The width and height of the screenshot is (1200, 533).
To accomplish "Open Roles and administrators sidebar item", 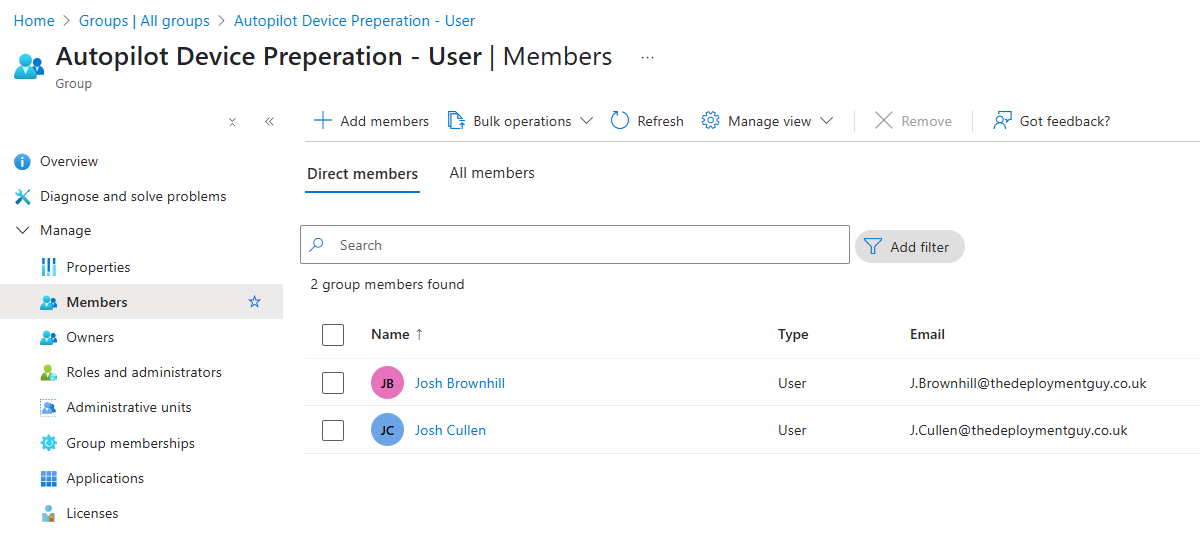I will (143, 372).
